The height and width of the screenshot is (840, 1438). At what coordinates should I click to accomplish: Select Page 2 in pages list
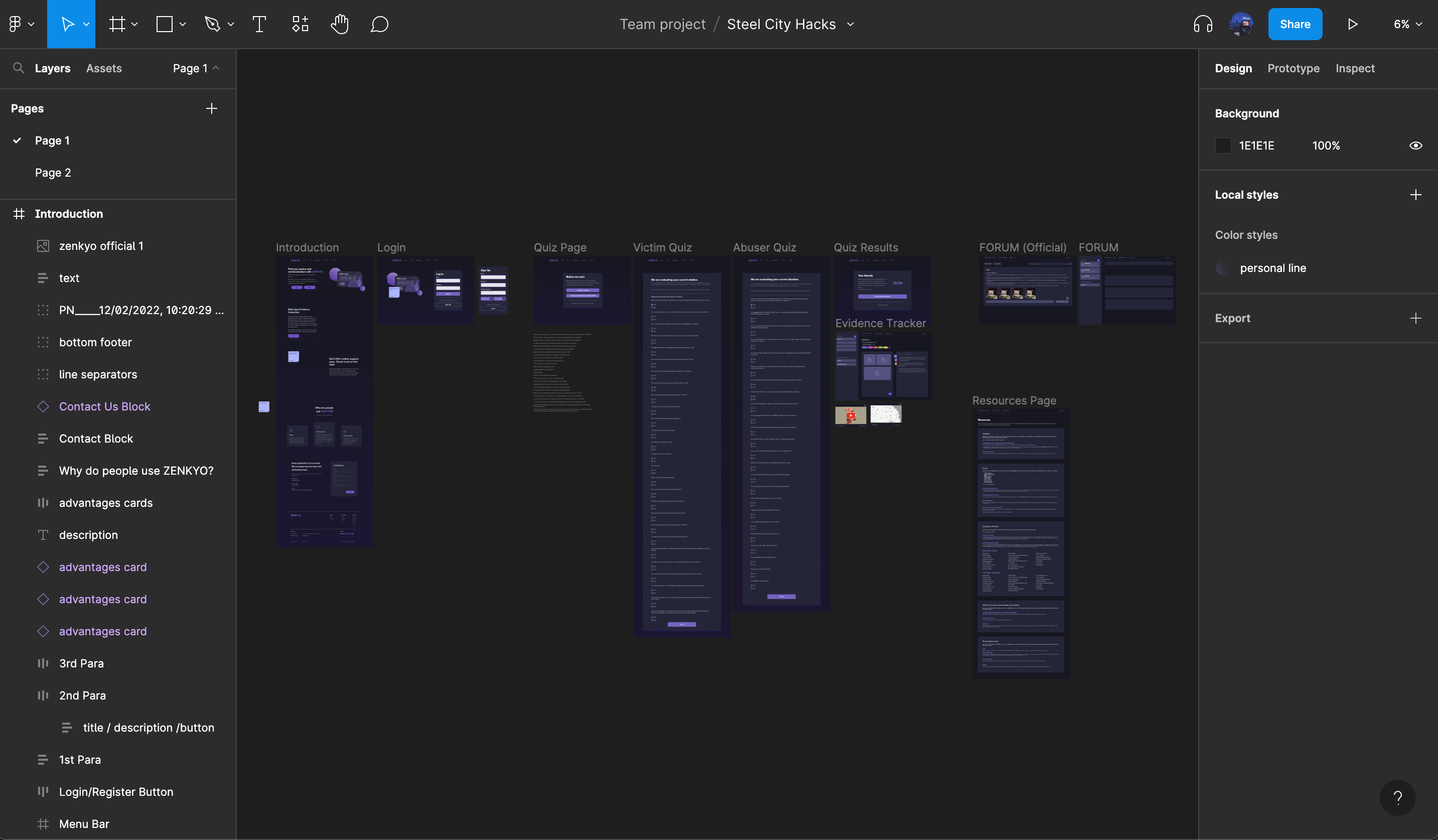[x=53, y=172]
